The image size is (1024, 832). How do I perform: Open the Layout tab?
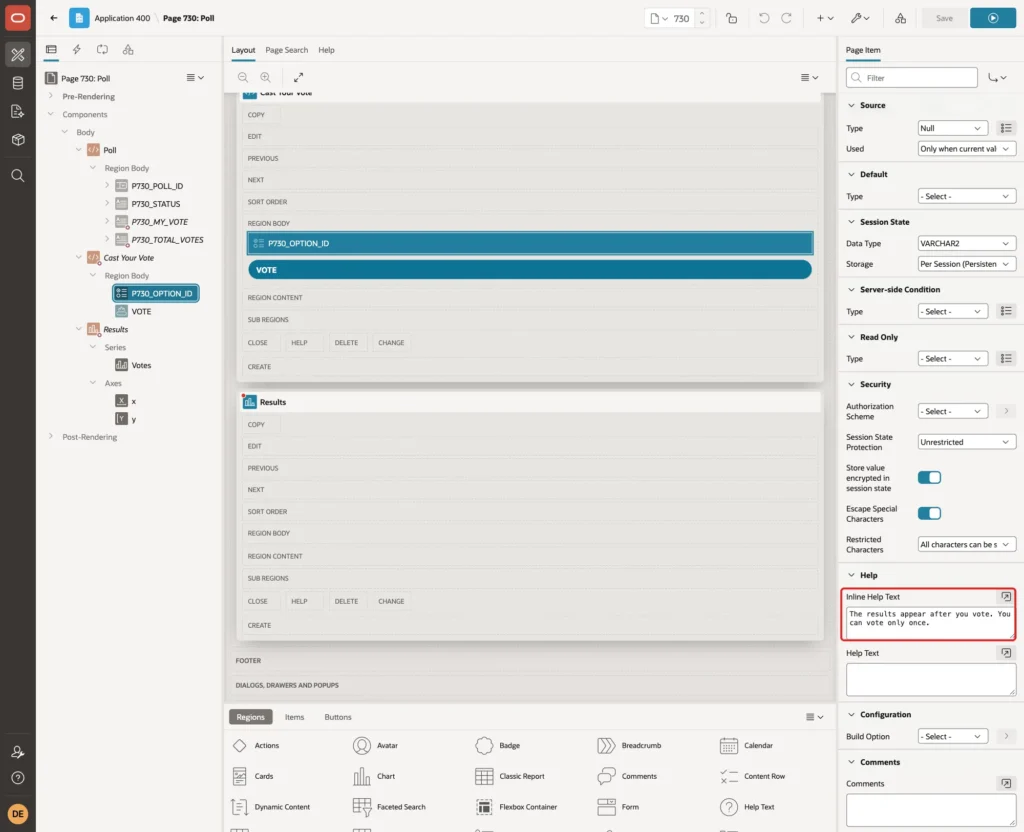tap(243, 50)
